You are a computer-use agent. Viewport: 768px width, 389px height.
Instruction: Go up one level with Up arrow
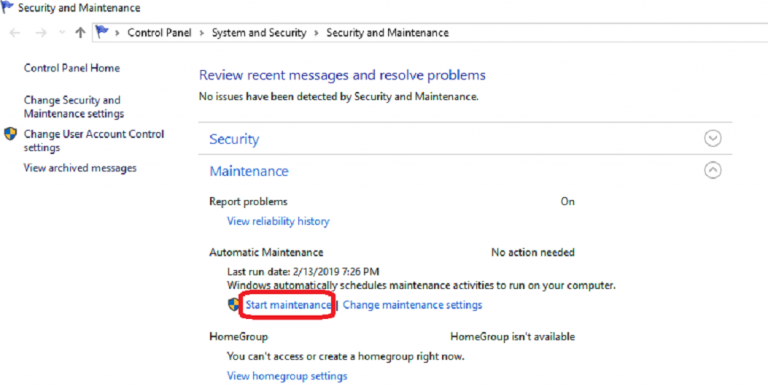pos(80,33)
